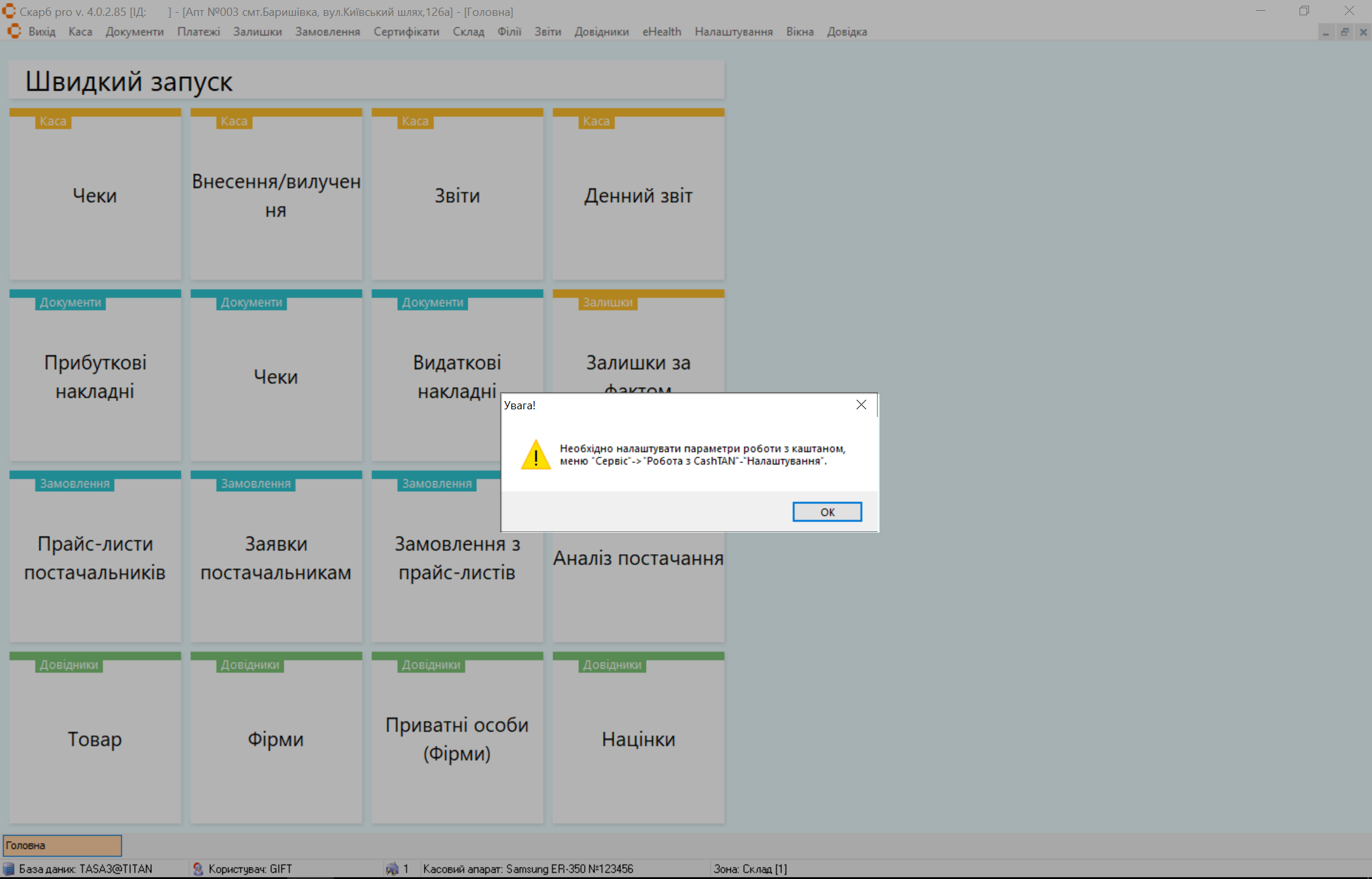
Task: Click the database icon in status bar
Action: pyautogui.click(x=9, y=868)
